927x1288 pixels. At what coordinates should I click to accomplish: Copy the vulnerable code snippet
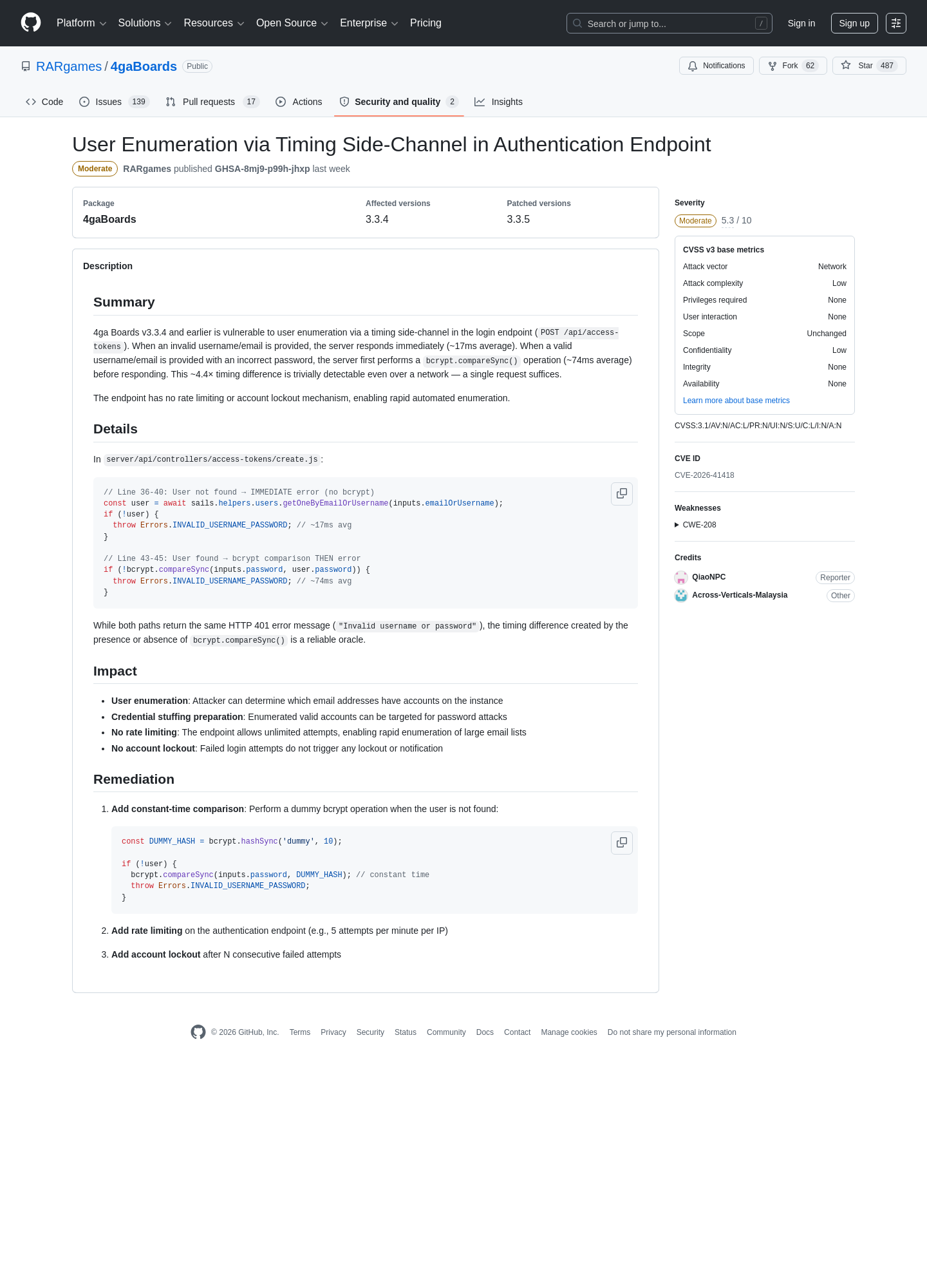(x=622, y=494)
